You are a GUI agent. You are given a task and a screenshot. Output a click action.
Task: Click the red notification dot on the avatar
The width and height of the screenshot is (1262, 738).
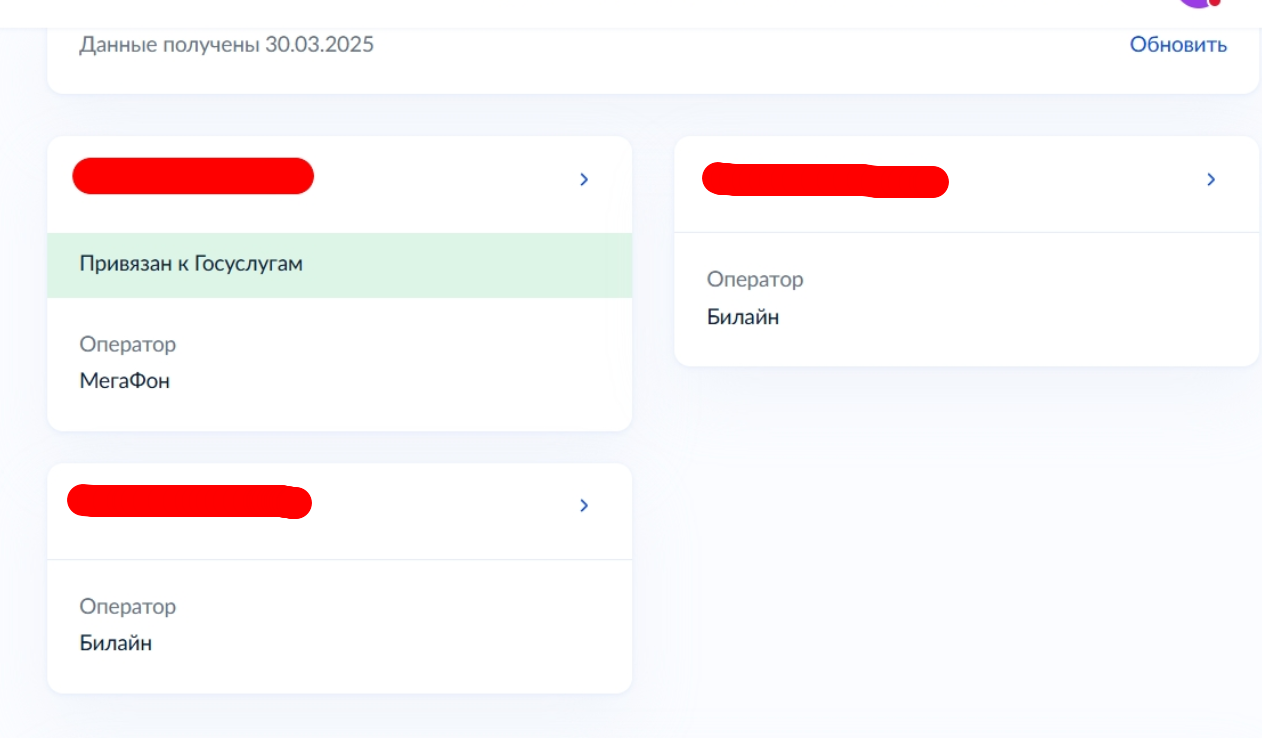coord(1214,2)
